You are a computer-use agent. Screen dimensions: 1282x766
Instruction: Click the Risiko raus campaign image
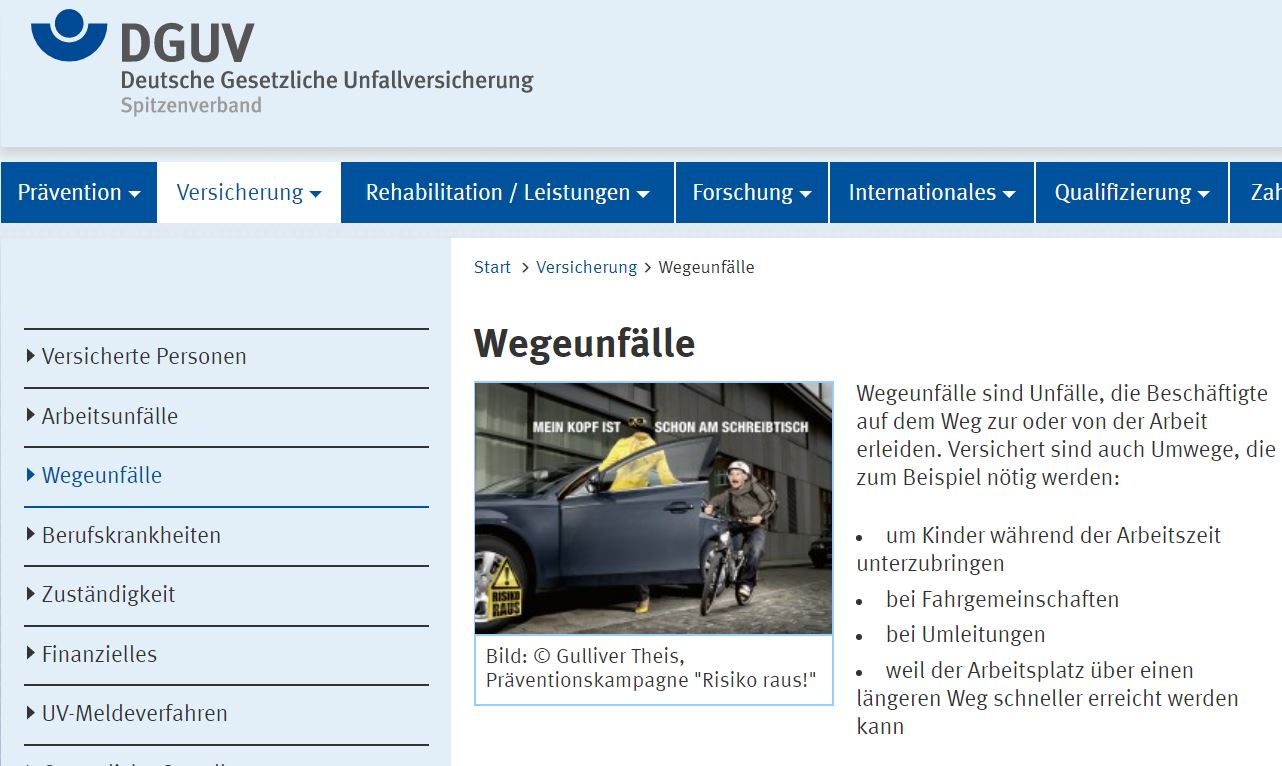pos(654,508)
